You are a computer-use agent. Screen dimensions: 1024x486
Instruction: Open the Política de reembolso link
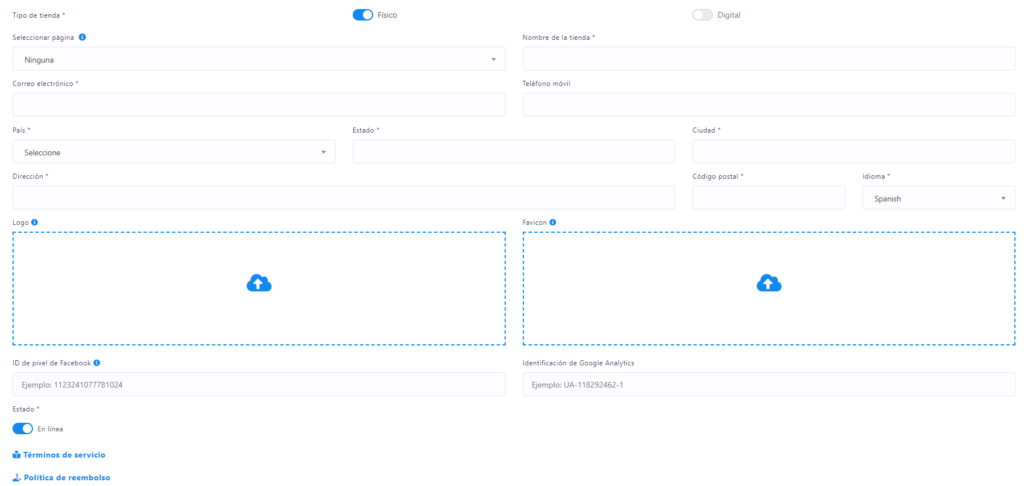coord(67,478)
